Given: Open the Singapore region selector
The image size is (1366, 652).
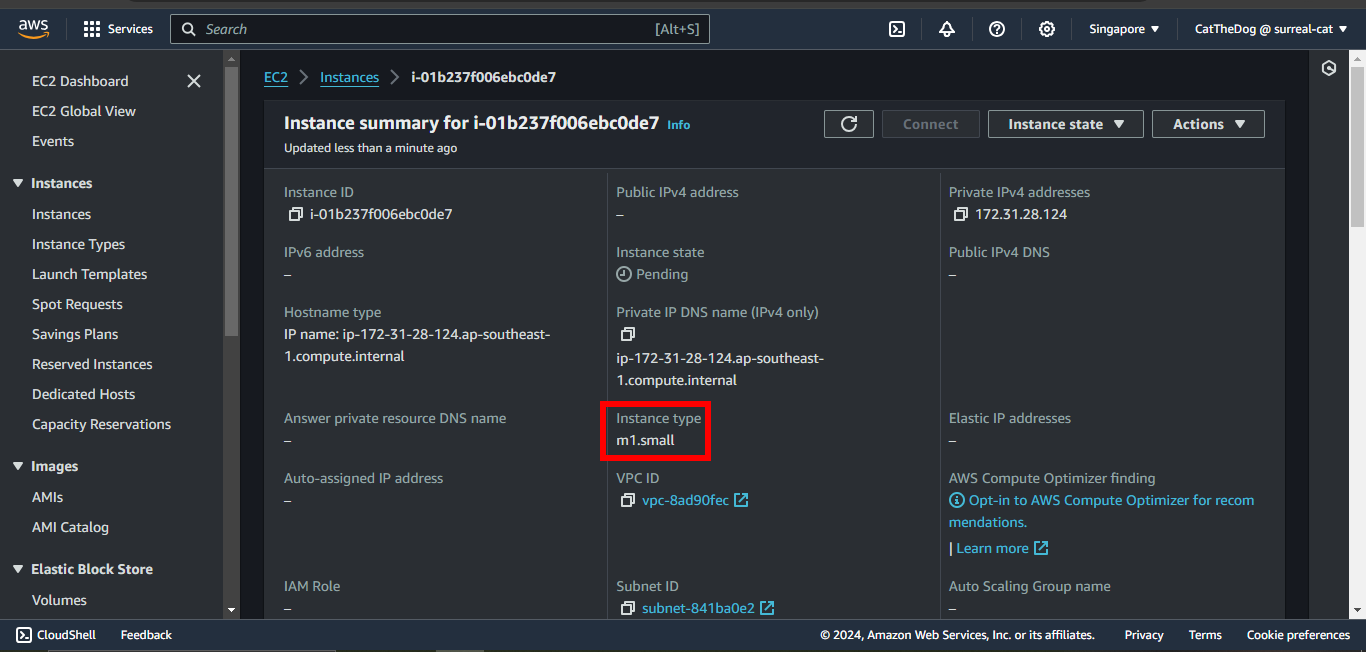Looking at the screenshot, I should point(1124,29).
